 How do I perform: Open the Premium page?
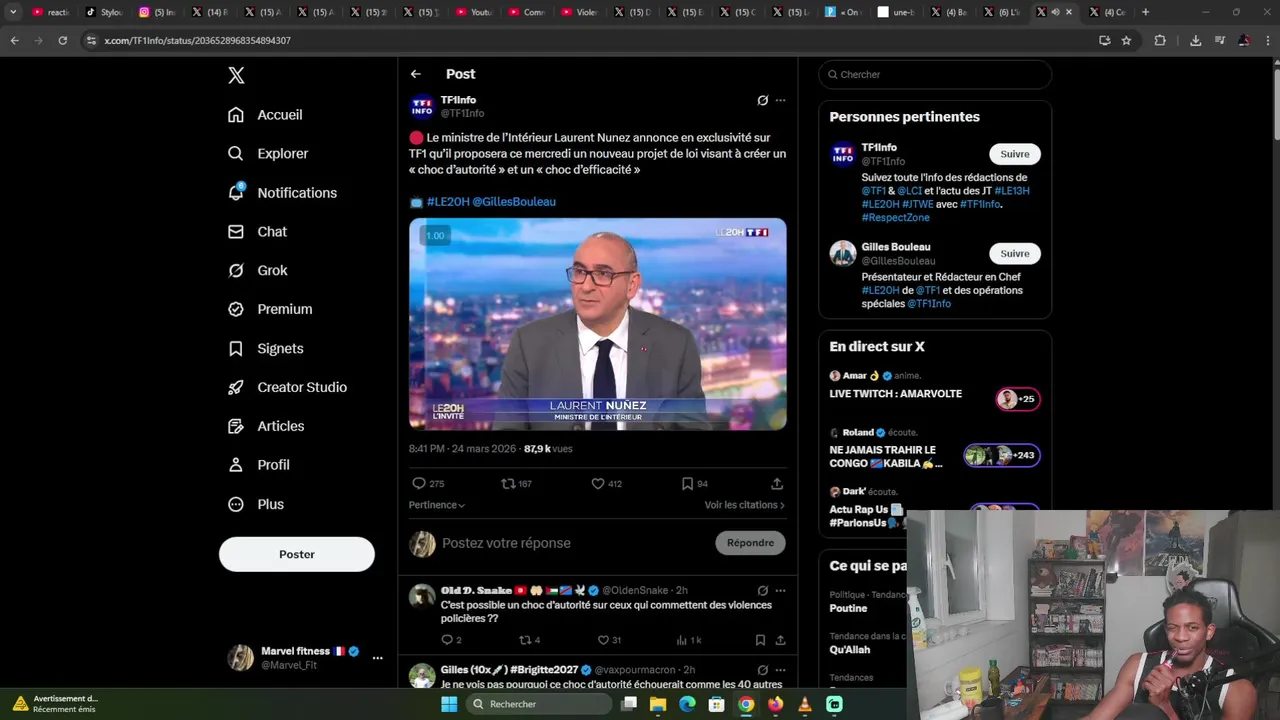[x=270, y=310]
